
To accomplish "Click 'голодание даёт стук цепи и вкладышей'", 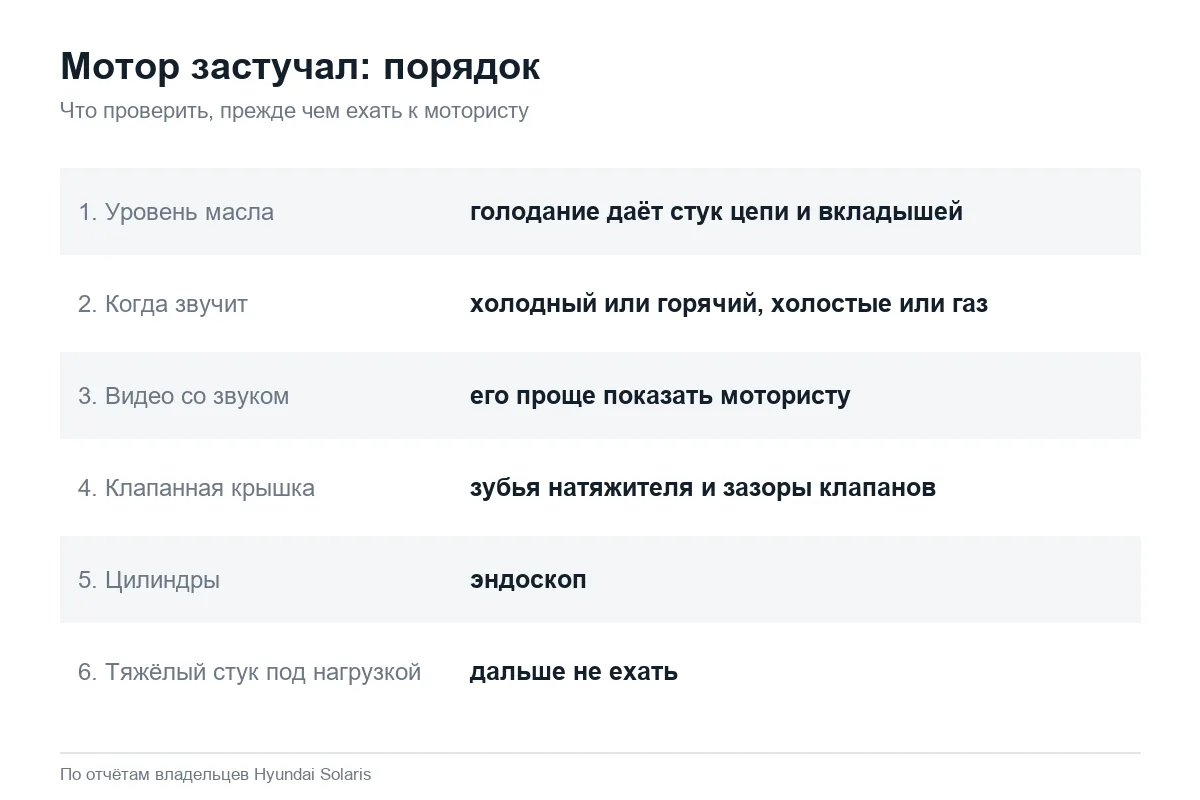I will tap(716, 212).
